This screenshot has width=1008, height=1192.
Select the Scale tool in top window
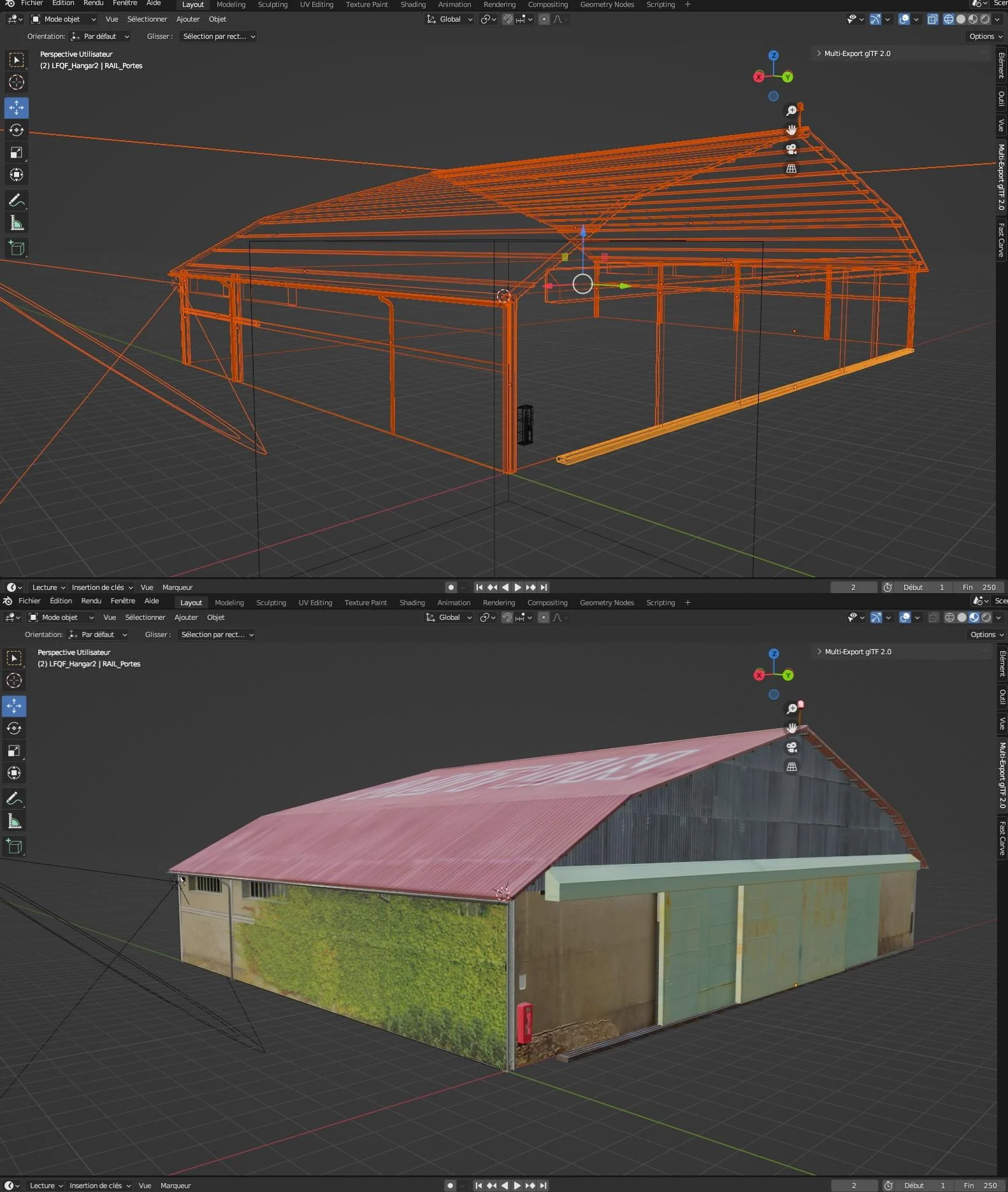pyautogui.click(x=17, y=152)
